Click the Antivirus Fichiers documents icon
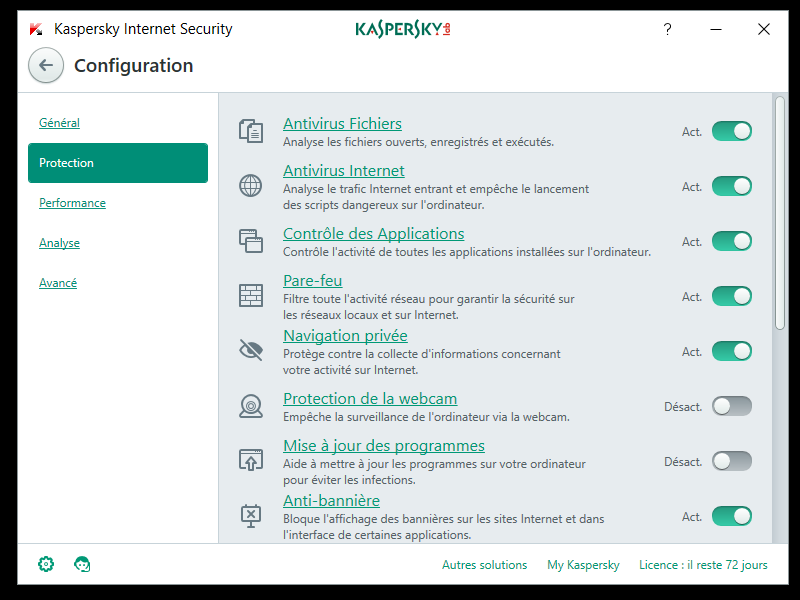 click(251, 131)
